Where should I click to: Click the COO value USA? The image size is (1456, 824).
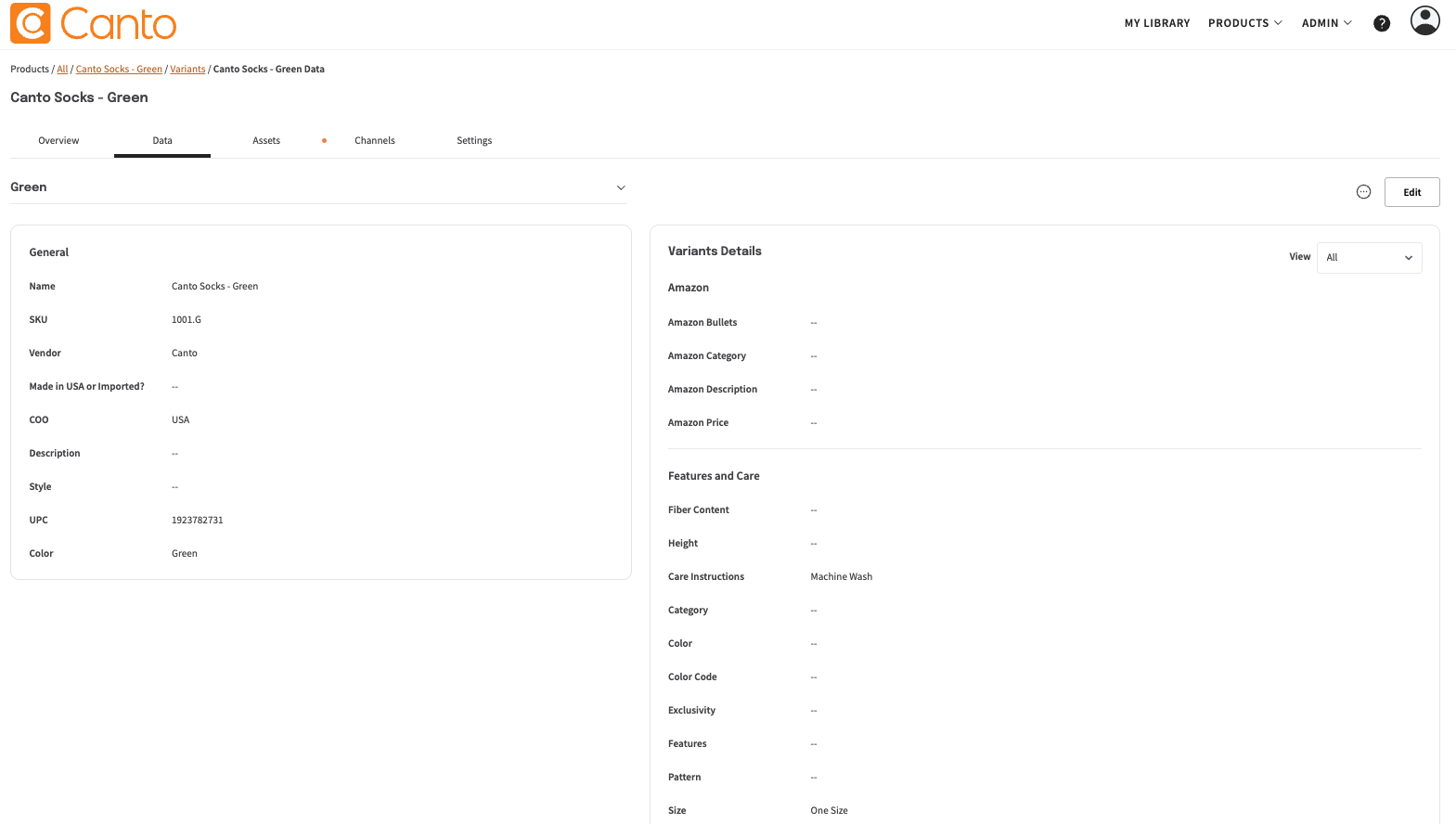point(180,420)
